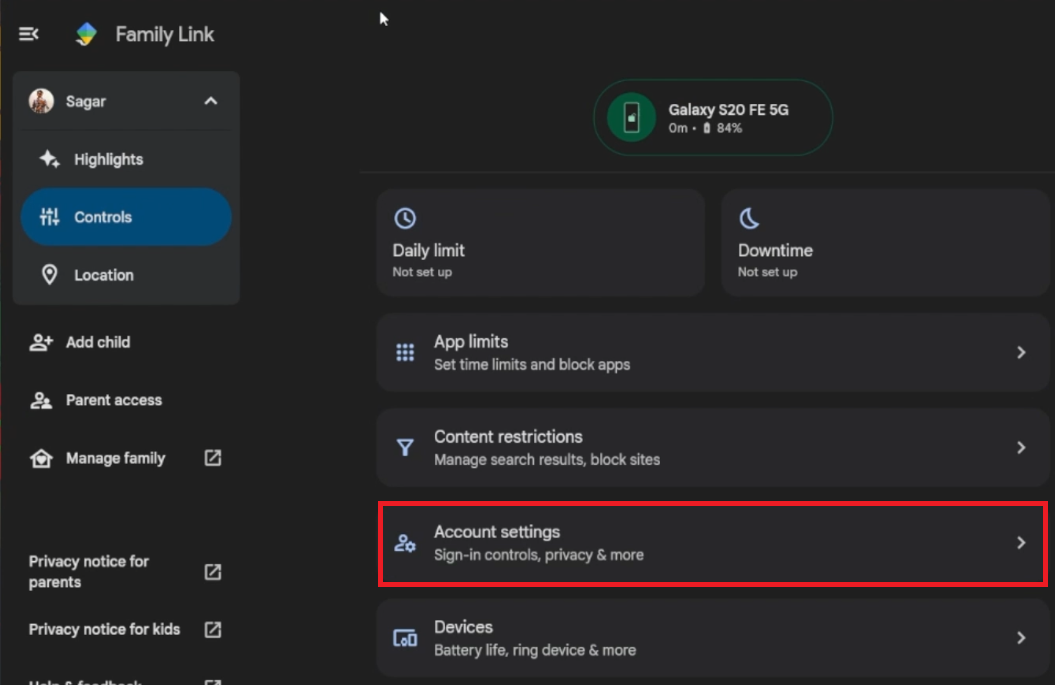The image size is (1055, 685).
Task: Click the Family Link logo icon
Action: [86, 34]
